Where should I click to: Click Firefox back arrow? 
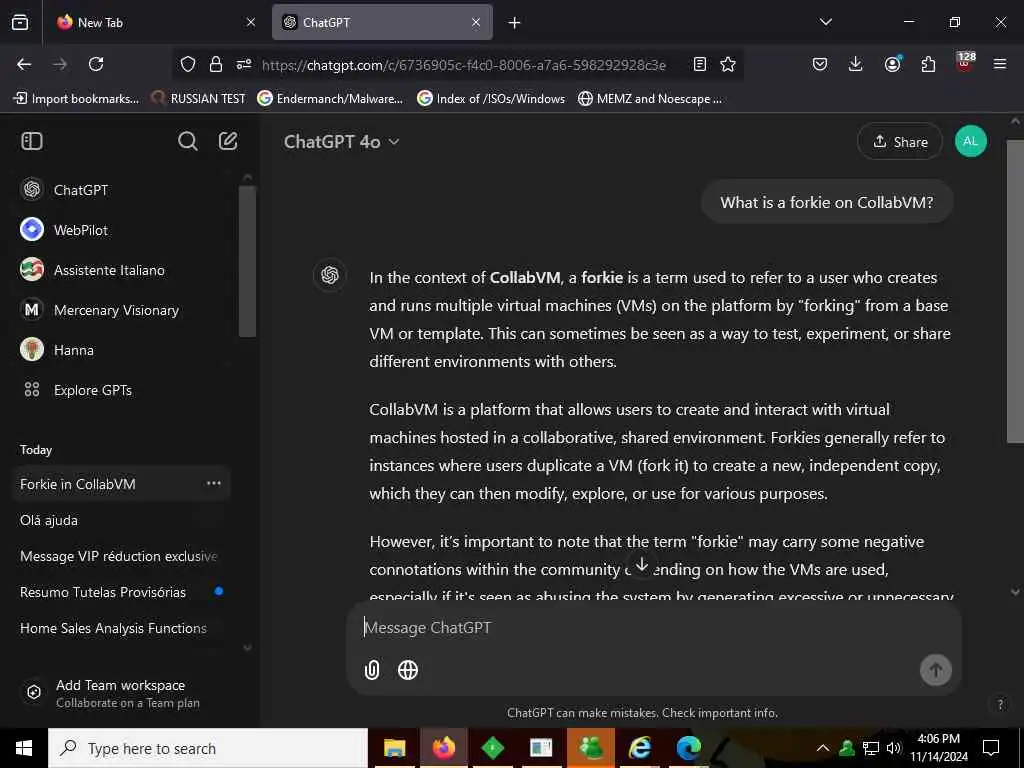click(24, 64)
